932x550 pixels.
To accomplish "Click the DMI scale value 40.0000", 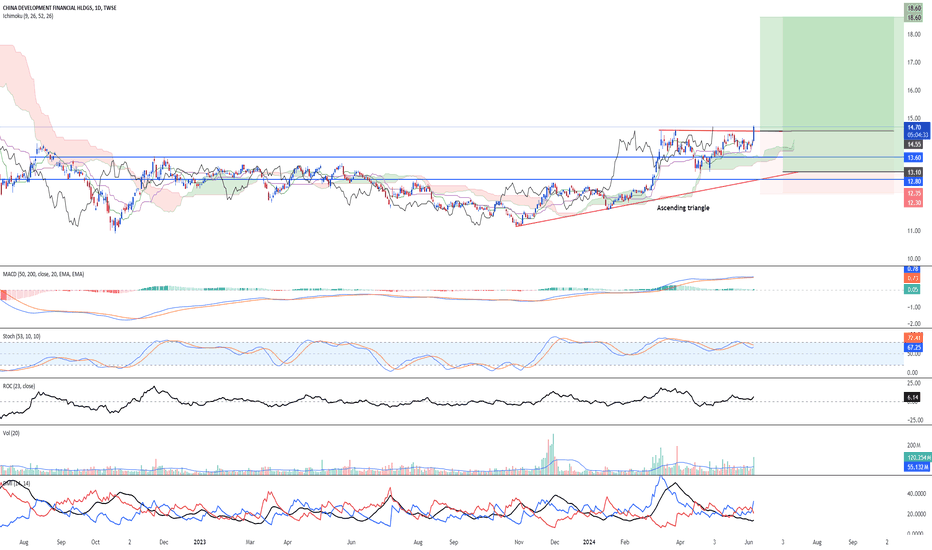I will pyautogui.click(x=918, y=494).
